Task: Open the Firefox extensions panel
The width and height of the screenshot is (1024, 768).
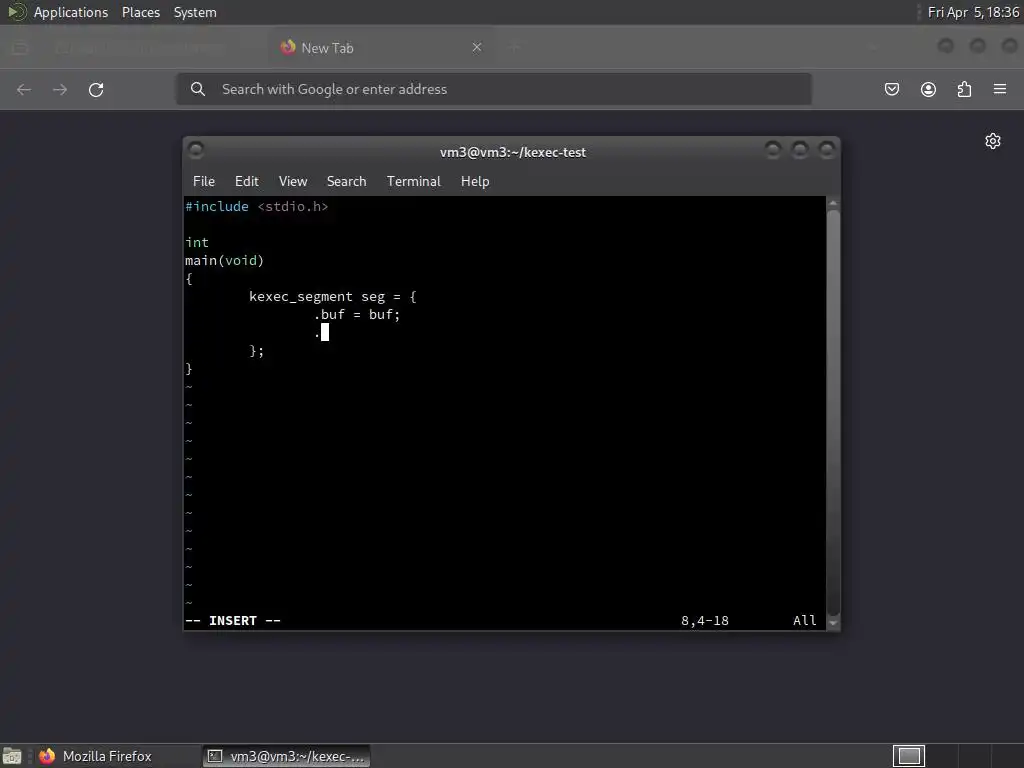Action: coord(964,89)
